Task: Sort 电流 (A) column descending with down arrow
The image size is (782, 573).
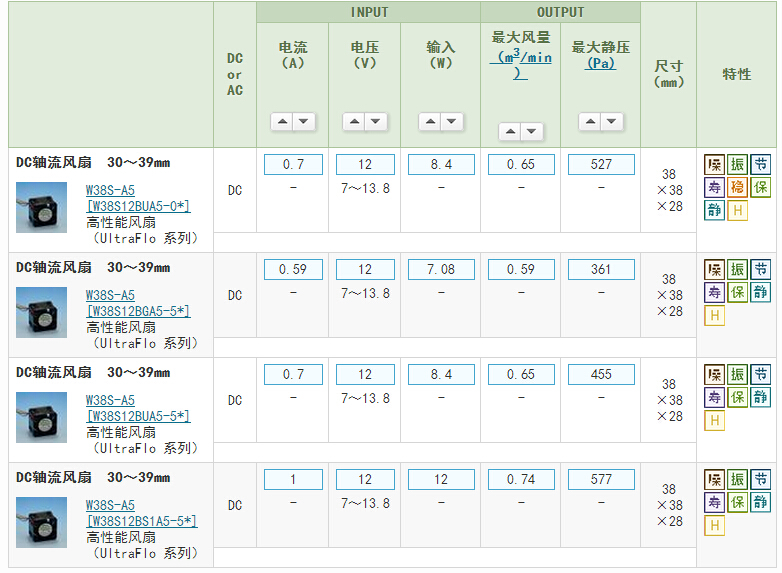Action: [x=304, y=121]
